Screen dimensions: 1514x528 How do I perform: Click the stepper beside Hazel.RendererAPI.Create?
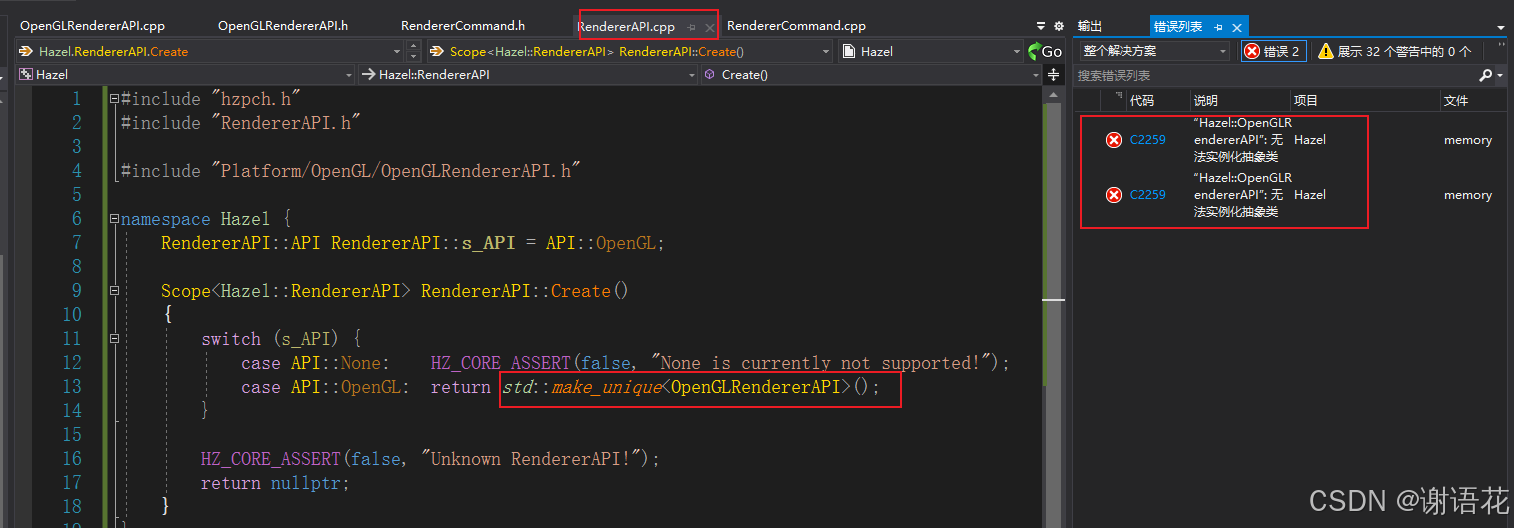click(x=415, y=51)
